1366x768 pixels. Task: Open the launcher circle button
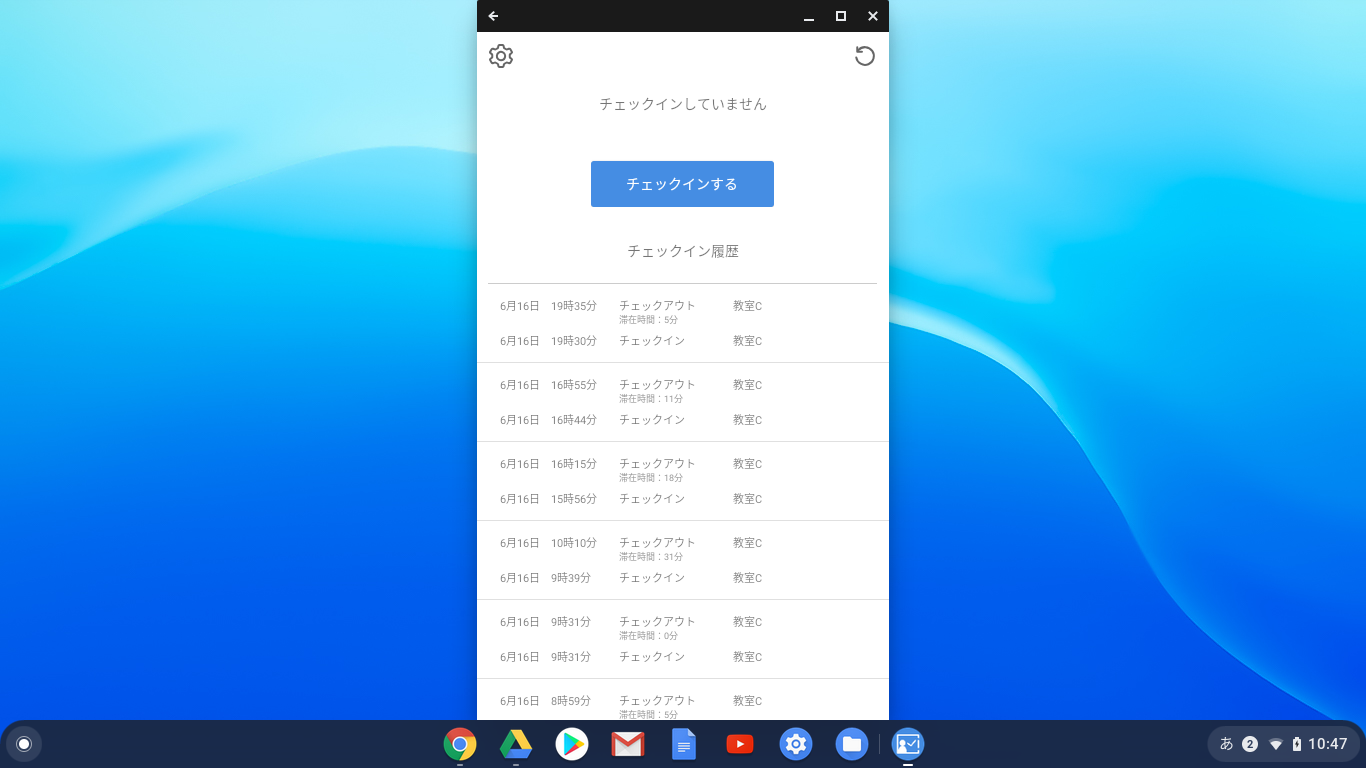point(24,744)
